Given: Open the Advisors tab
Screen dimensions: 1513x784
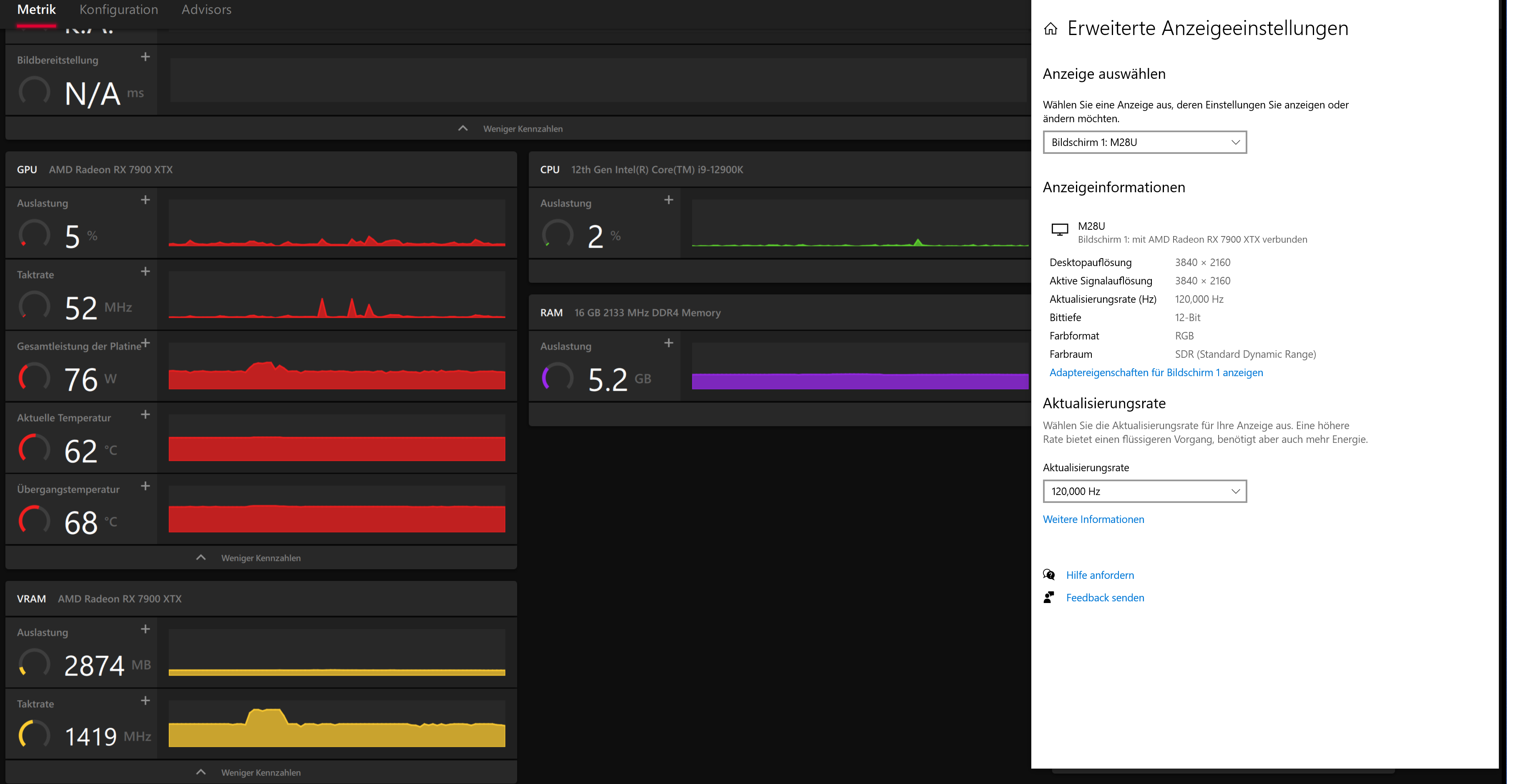Looking at the screenshot, I should [x=206, y=10].
